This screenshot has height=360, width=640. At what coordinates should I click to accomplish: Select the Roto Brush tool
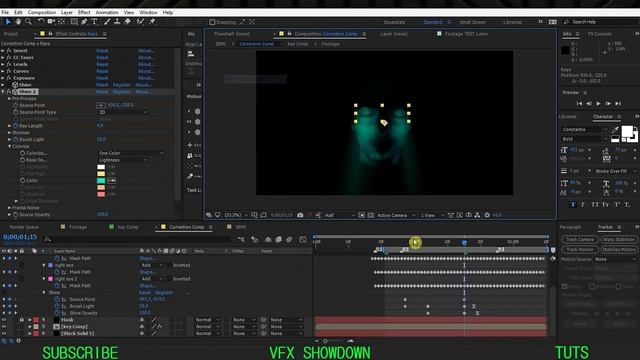pos(140,22)
